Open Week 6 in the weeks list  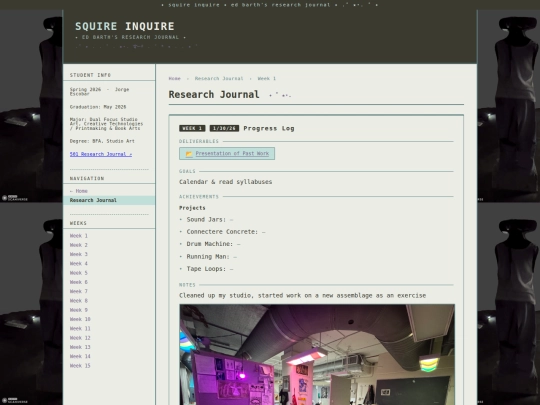click(79, 282)
